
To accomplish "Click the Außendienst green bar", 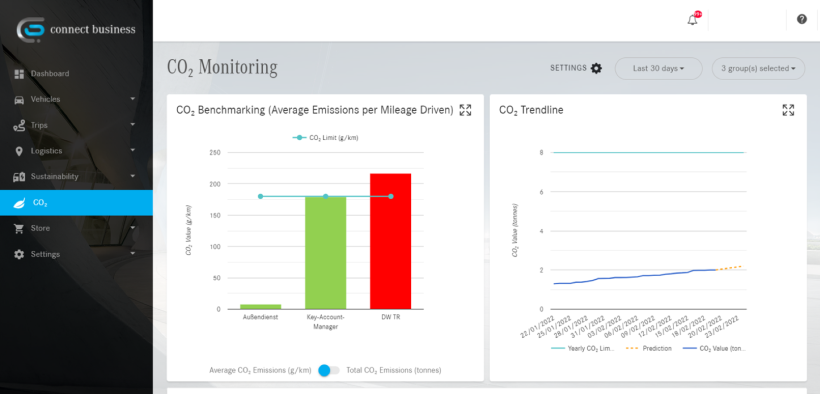I will coord(260,307).
